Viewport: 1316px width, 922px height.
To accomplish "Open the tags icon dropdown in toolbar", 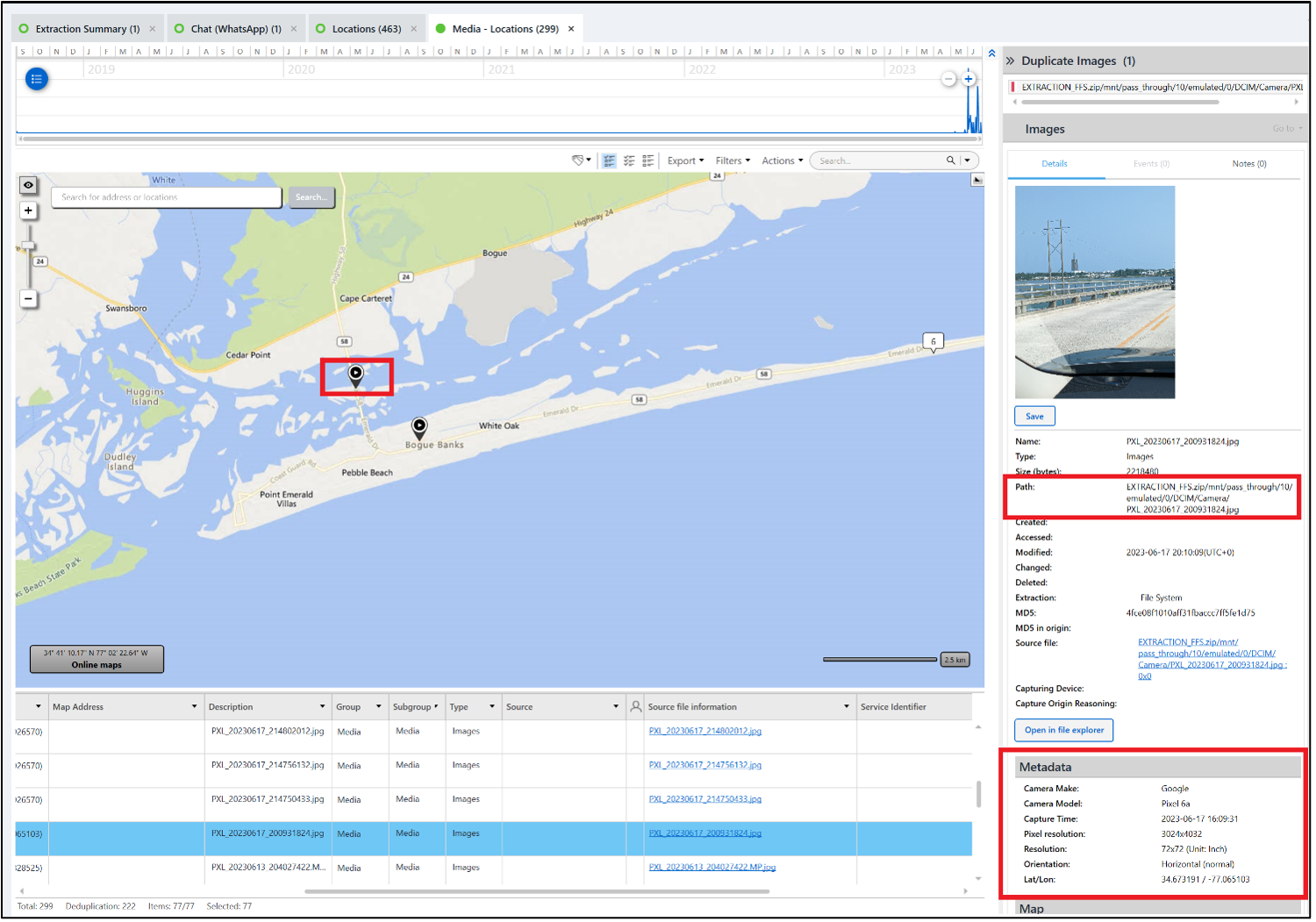I will 581,161.
